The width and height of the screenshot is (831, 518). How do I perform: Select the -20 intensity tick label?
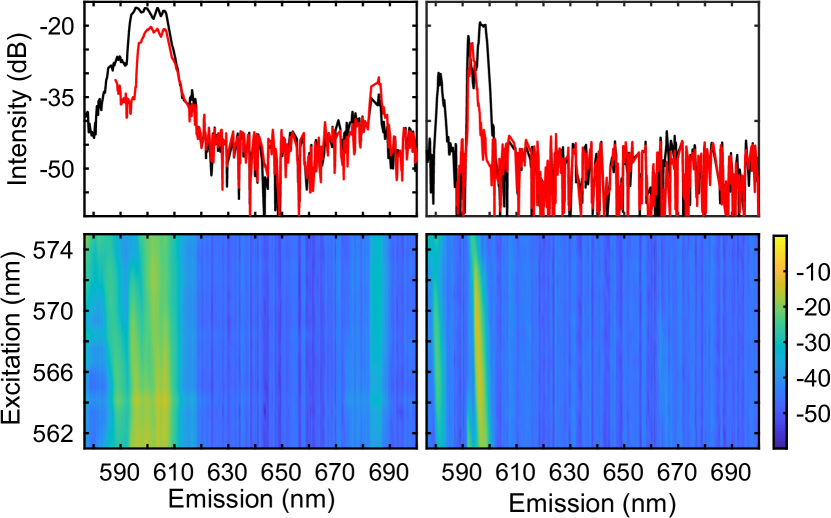[59, 25]
